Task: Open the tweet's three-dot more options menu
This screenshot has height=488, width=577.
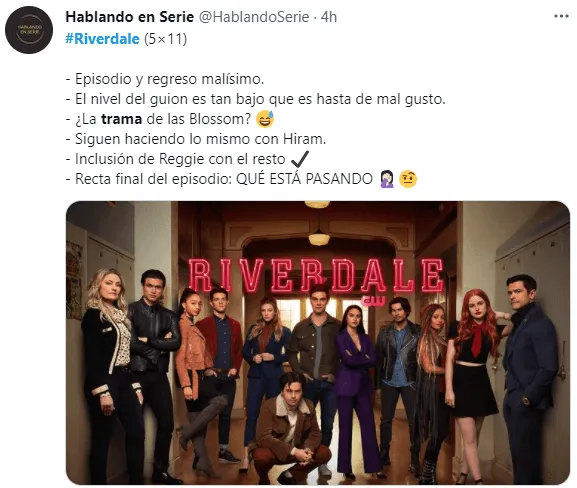Action: [561, 16]
